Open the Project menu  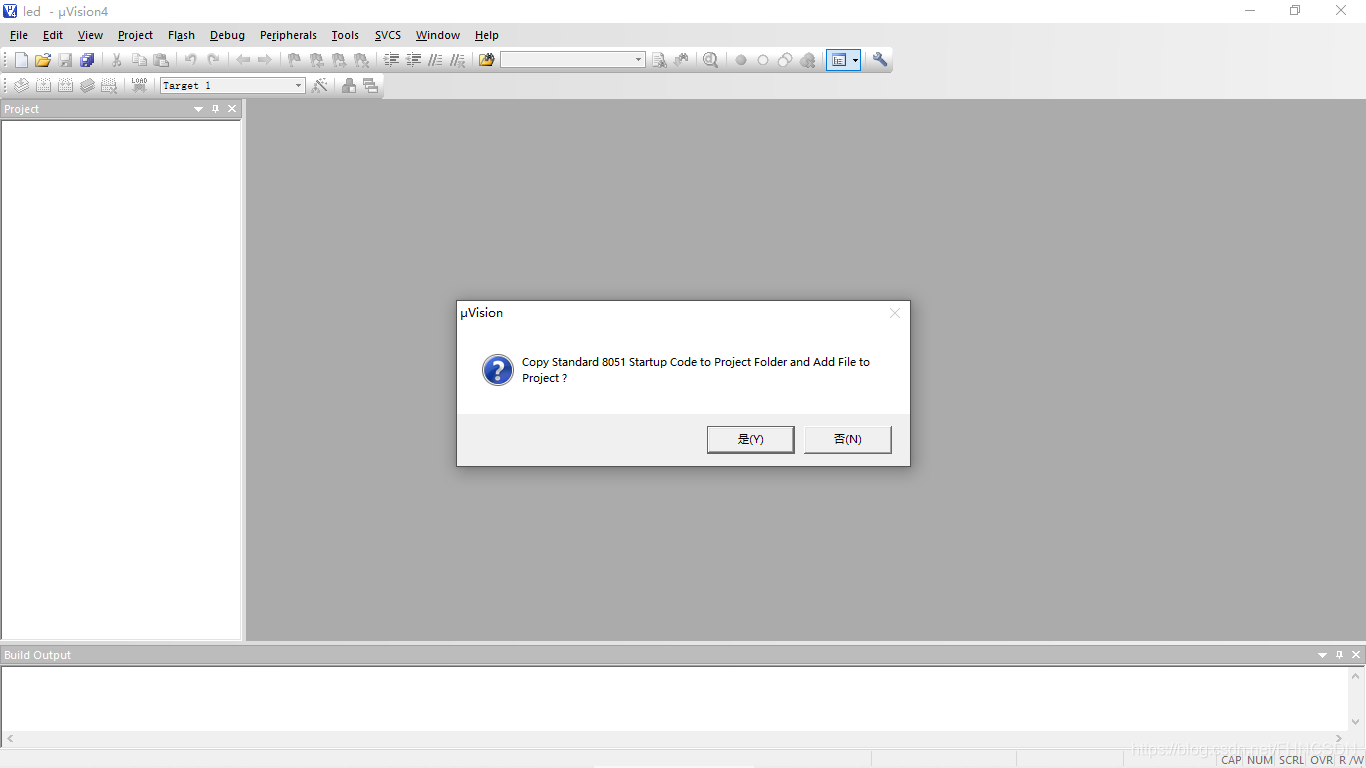135,35
